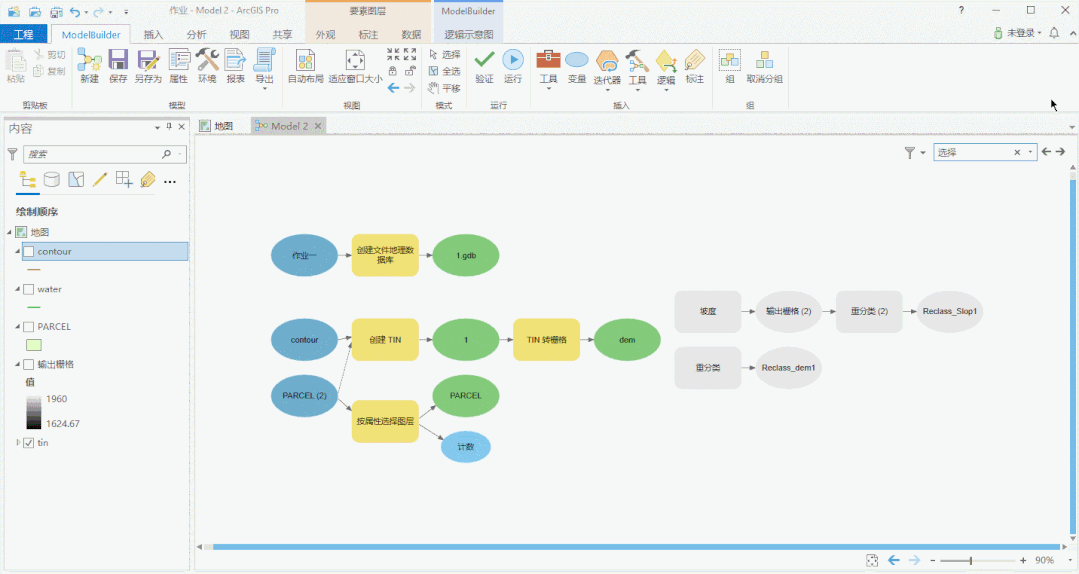Switch to the 共享 share ribbon tab

tap(282, 34)
